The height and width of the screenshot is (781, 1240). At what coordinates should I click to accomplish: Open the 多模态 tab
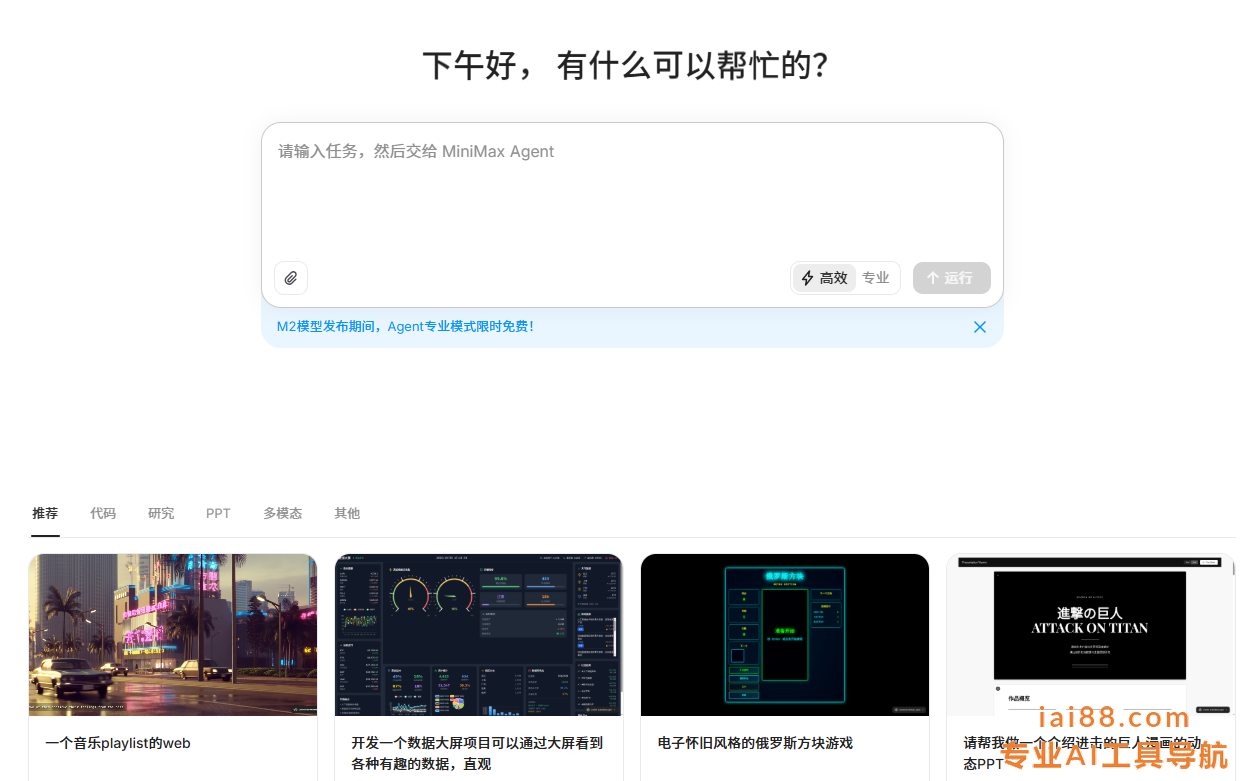click(283, 513)
